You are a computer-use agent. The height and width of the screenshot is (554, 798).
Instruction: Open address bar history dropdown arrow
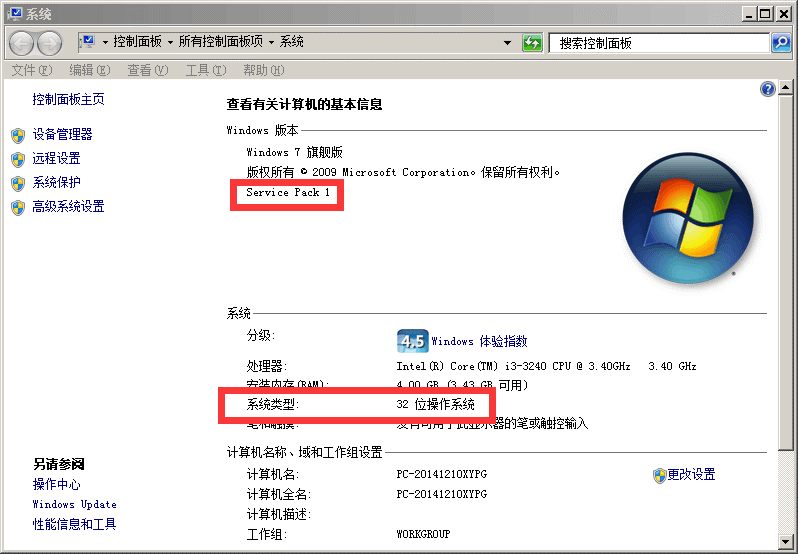507,43
